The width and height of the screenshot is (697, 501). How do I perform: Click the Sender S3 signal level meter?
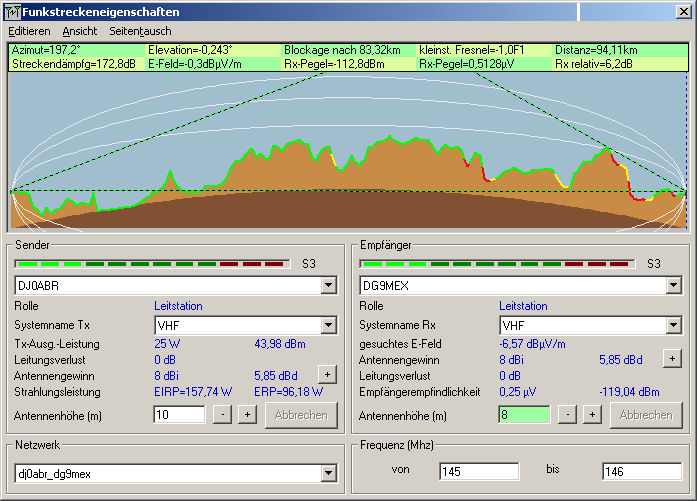[x=152, y=264]
